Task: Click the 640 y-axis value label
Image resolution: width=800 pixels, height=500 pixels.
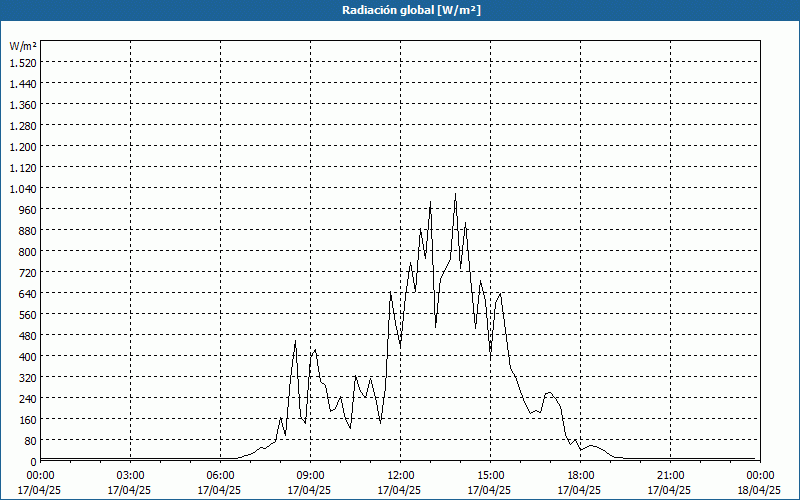Action: point(29,294)
